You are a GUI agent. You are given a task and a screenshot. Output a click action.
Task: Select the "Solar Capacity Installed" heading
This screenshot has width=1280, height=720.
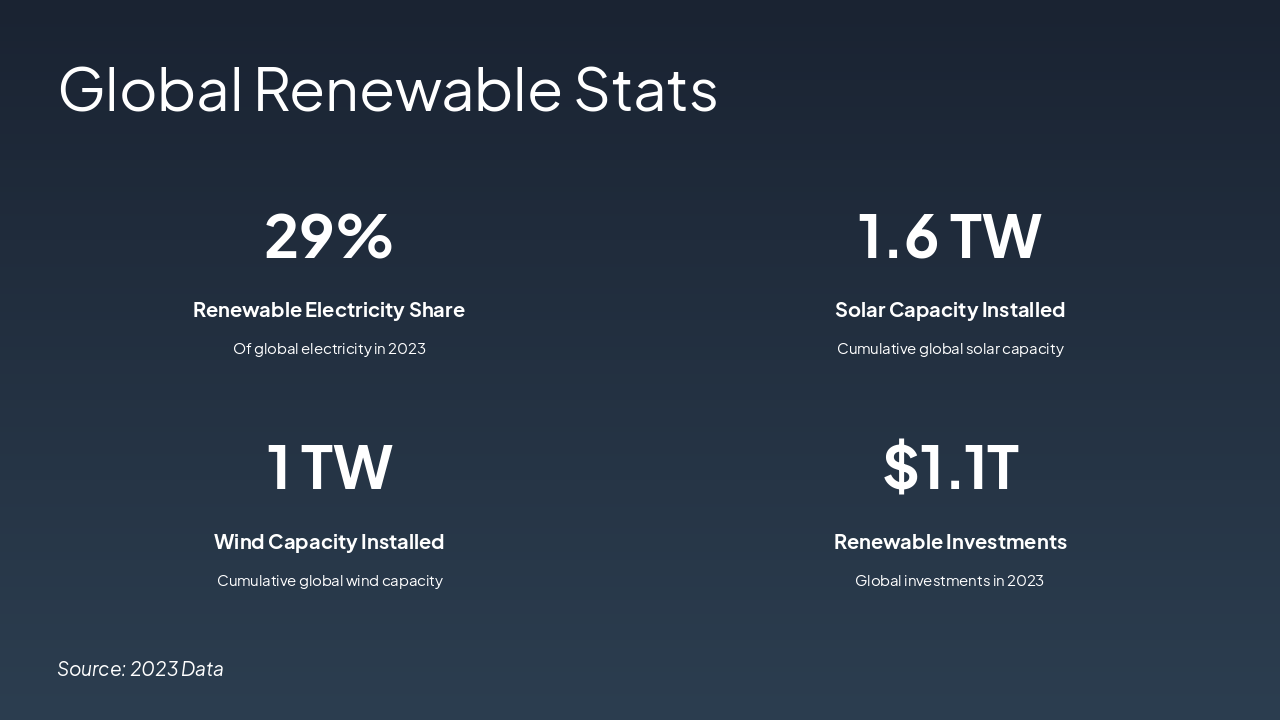coord(950,310)
